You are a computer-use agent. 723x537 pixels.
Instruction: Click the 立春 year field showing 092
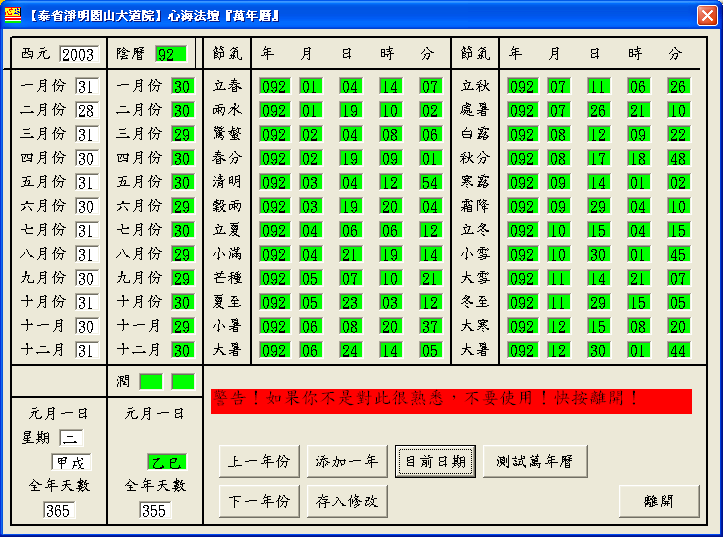pos(274,86)
